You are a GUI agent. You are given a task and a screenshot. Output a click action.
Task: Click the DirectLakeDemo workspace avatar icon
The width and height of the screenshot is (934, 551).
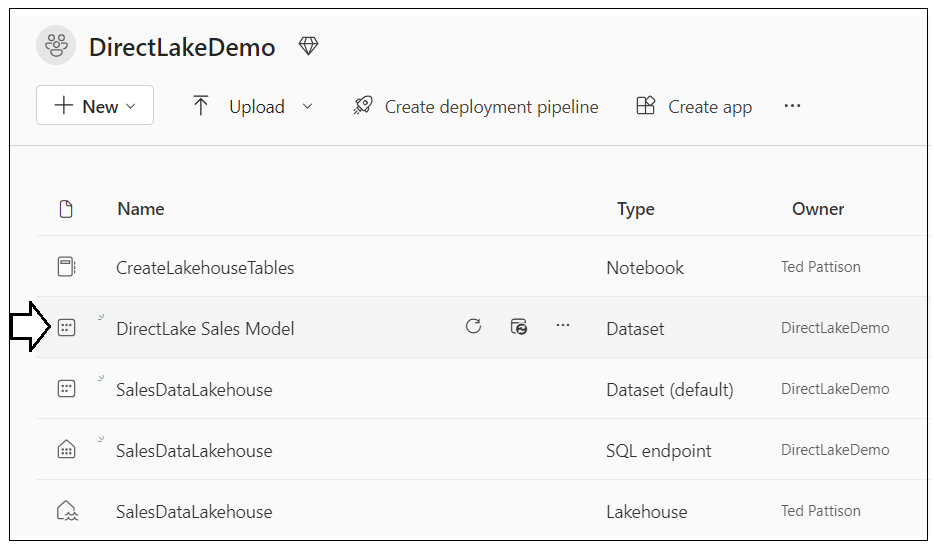[x=57, y=46]
